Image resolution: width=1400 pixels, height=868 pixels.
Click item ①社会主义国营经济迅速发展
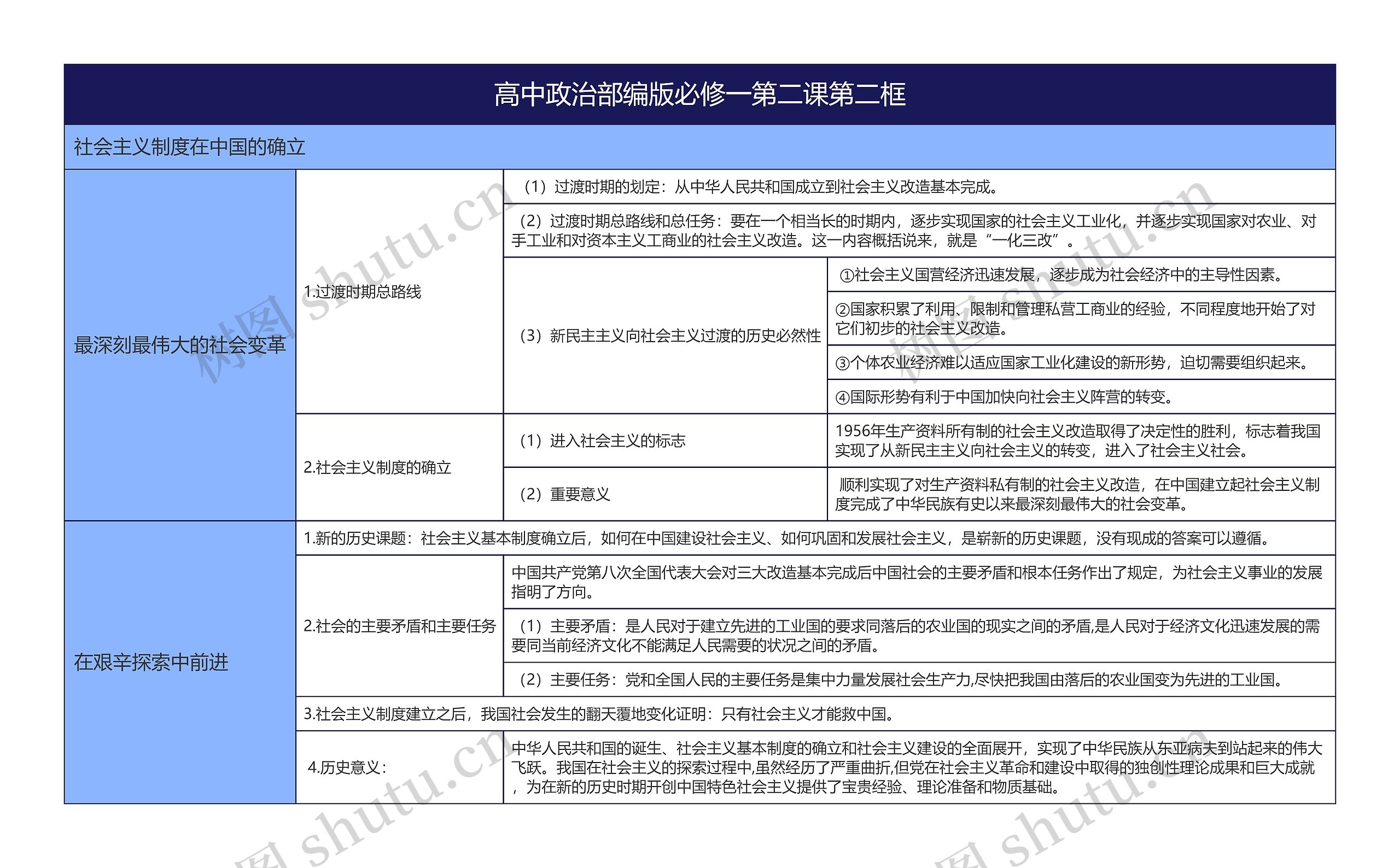coord(1081,274)
